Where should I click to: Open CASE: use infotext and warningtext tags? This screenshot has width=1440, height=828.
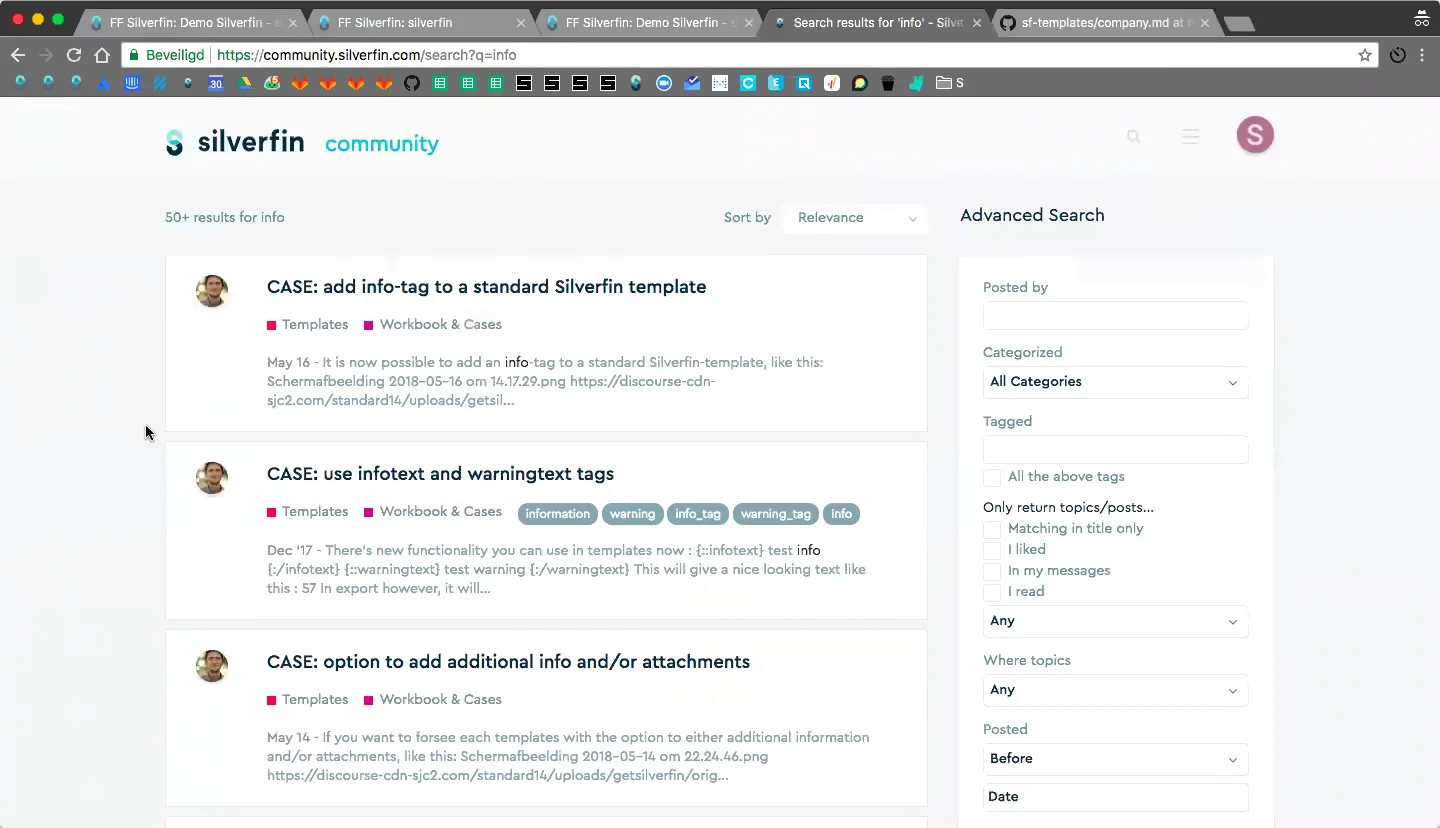(x=440, y=474)
